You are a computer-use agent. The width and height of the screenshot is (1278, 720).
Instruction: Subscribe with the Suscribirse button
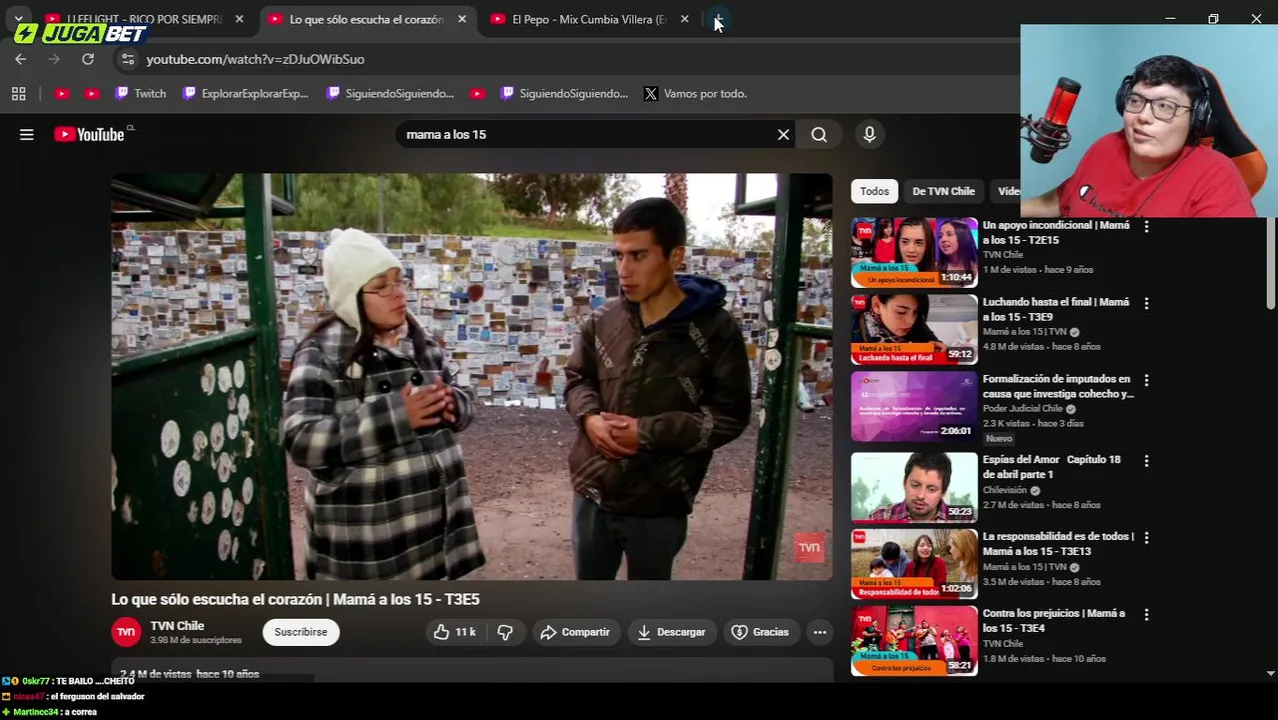tap(301, 632)
